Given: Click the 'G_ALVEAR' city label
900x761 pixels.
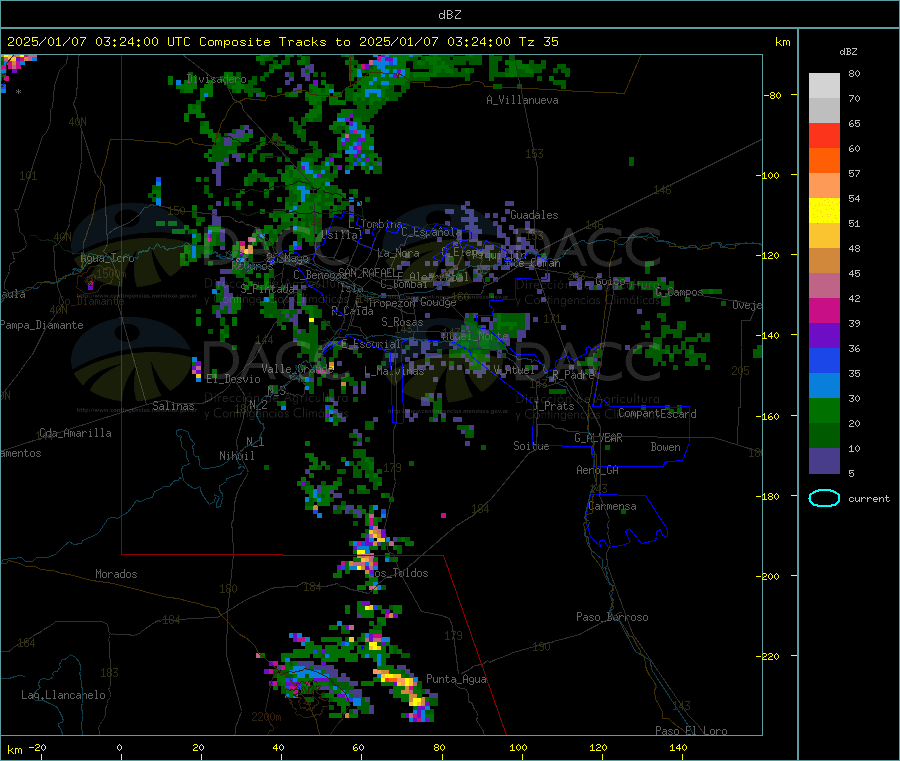Looking at the screenshot, I should tap(598, 438).
